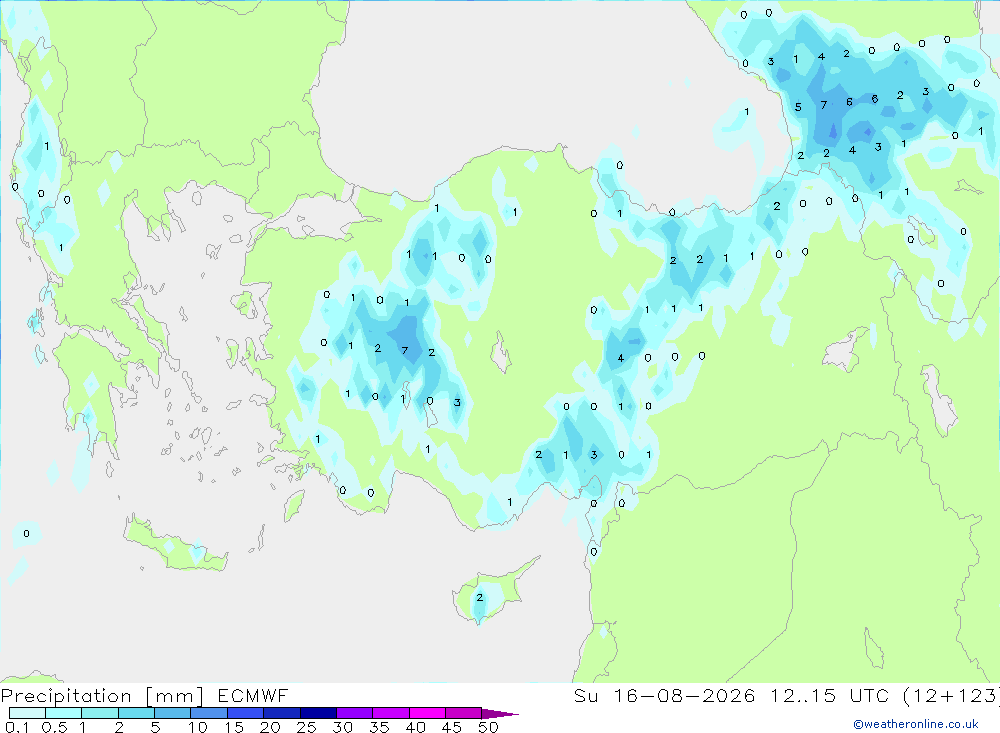Viewport: 1000px width, 733px height.
Task: Click legend tick label "30"
Action: point(343,727)
